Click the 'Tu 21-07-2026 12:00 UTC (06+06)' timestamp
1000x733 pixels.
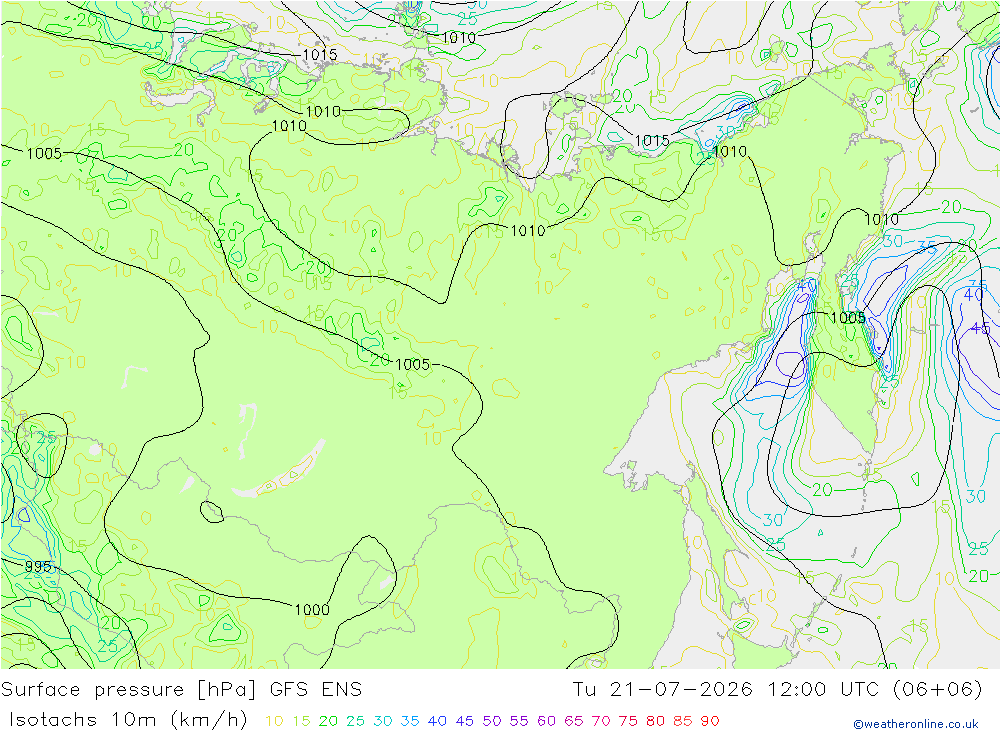coord(777,690)
